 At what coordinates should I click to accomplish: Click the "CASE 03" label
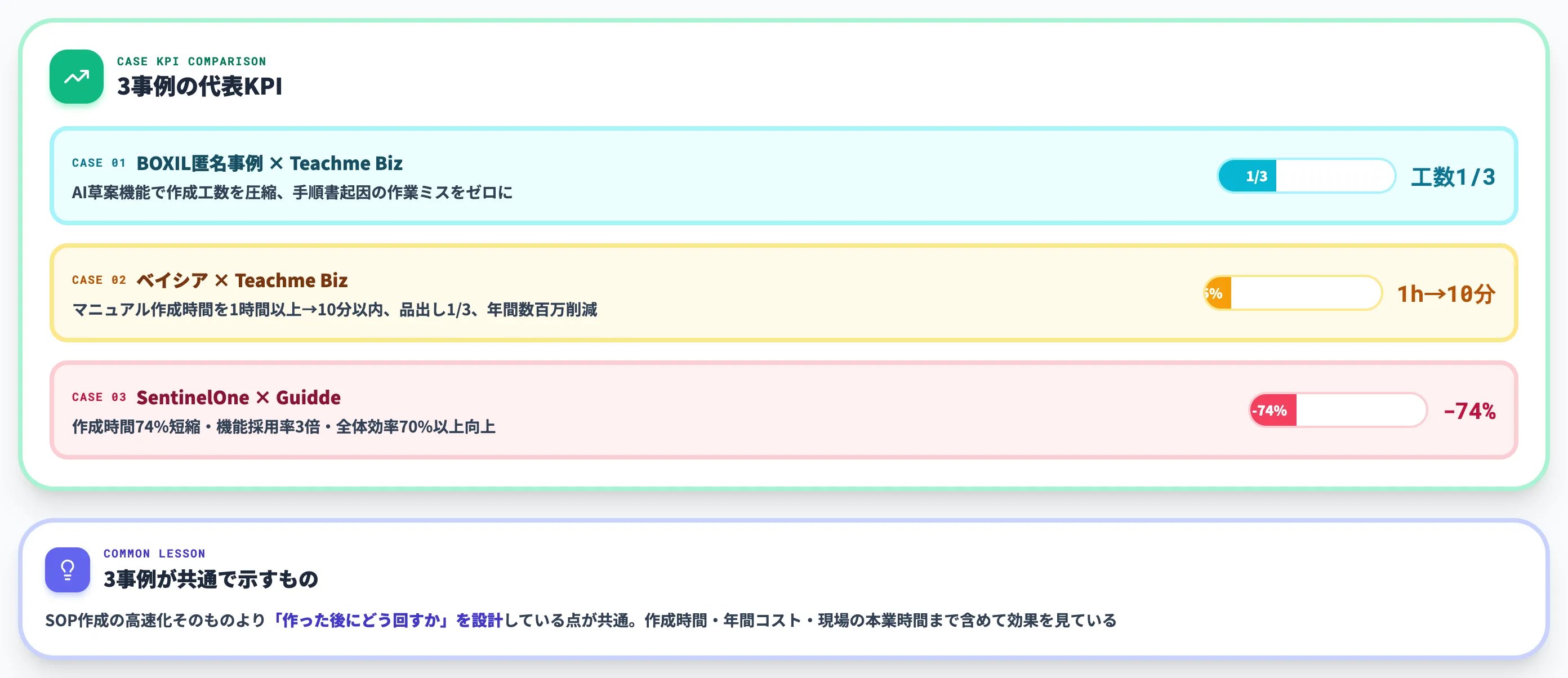[x=99, y=398]
